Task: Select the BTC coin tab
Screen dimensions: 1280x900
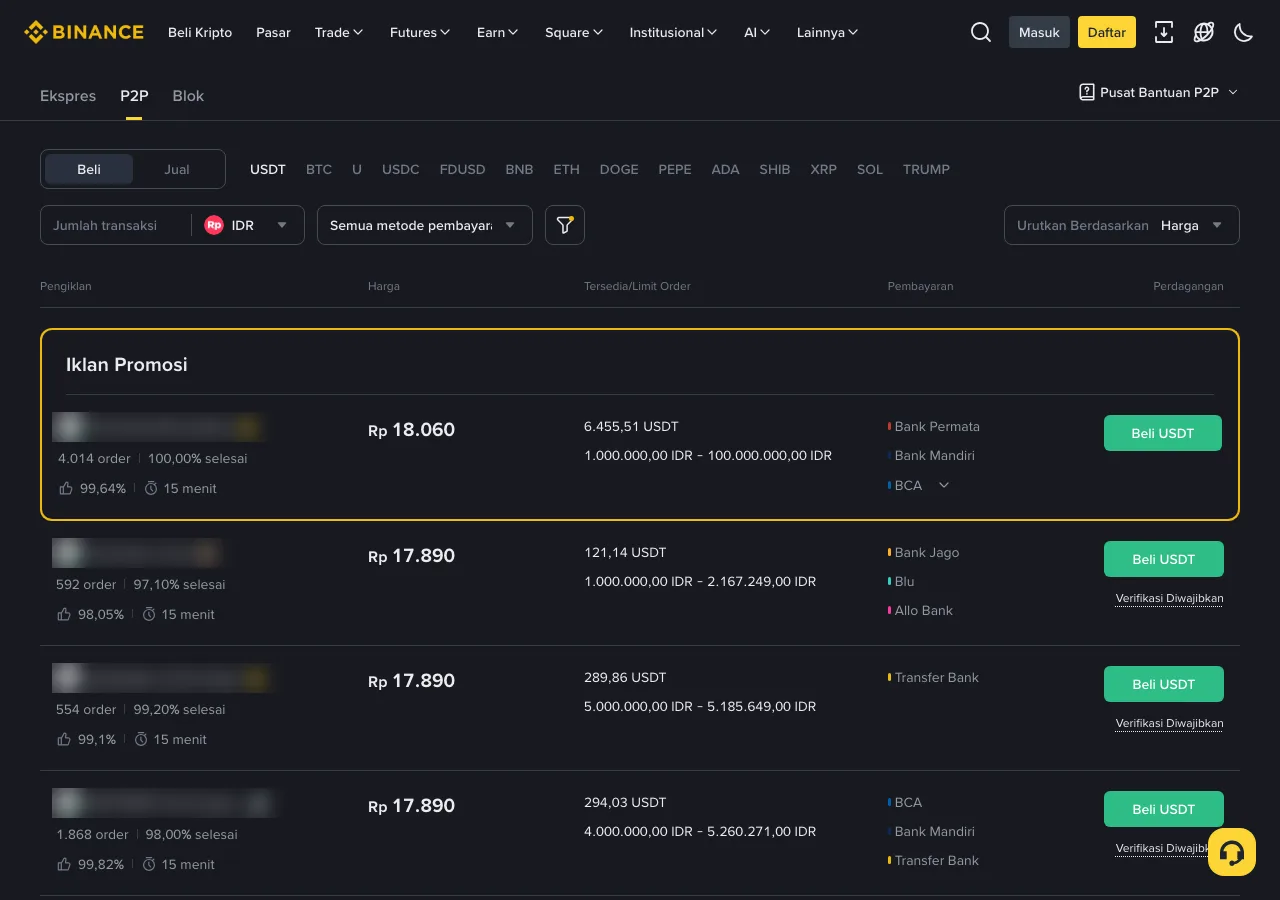Action: (x=319, y=169)
